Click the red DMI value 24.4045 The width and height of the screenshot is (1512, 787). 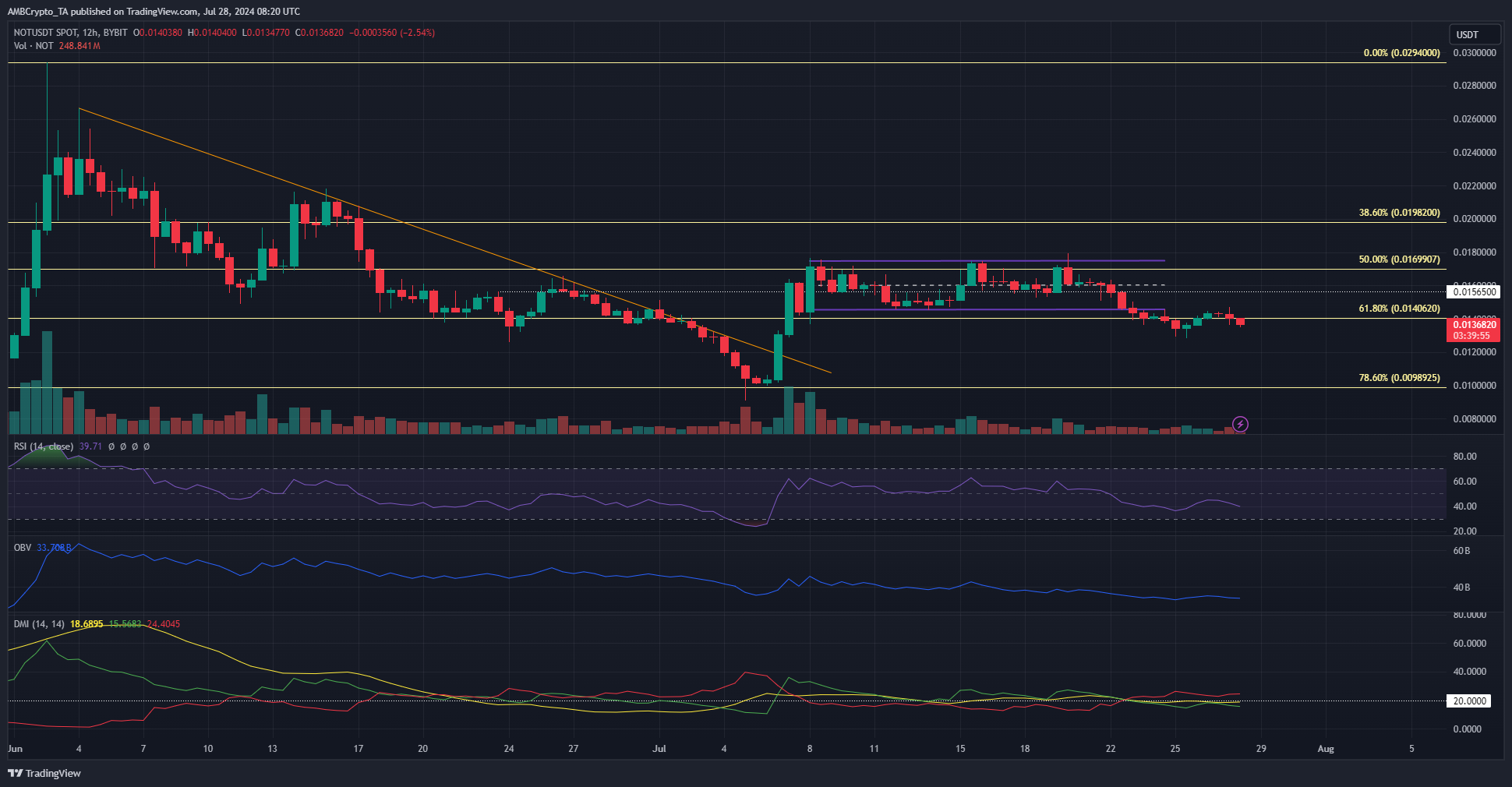coord(164,624)
